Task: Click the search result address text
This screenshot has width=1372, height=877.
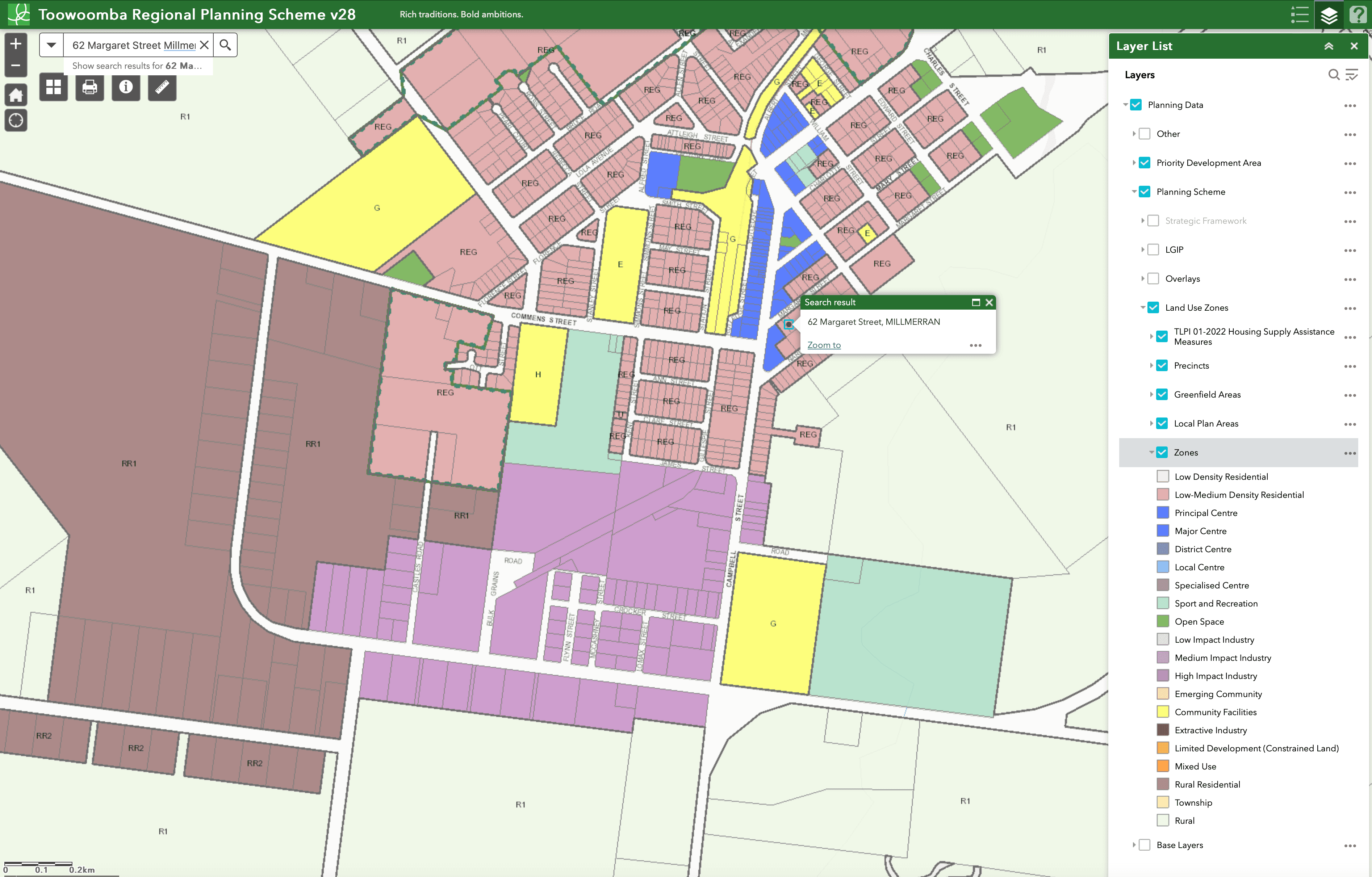Action: 874,322
